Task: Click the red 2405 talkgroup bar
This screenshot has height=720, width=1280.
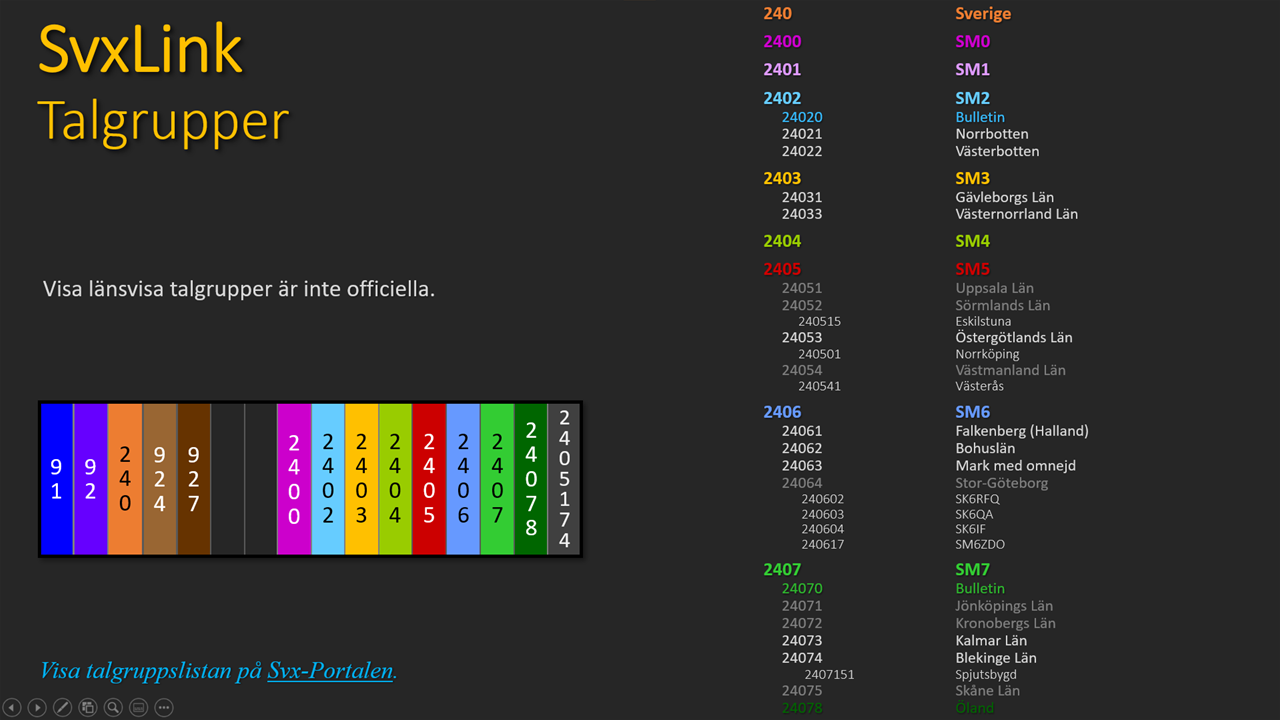Action: [429, 479]
